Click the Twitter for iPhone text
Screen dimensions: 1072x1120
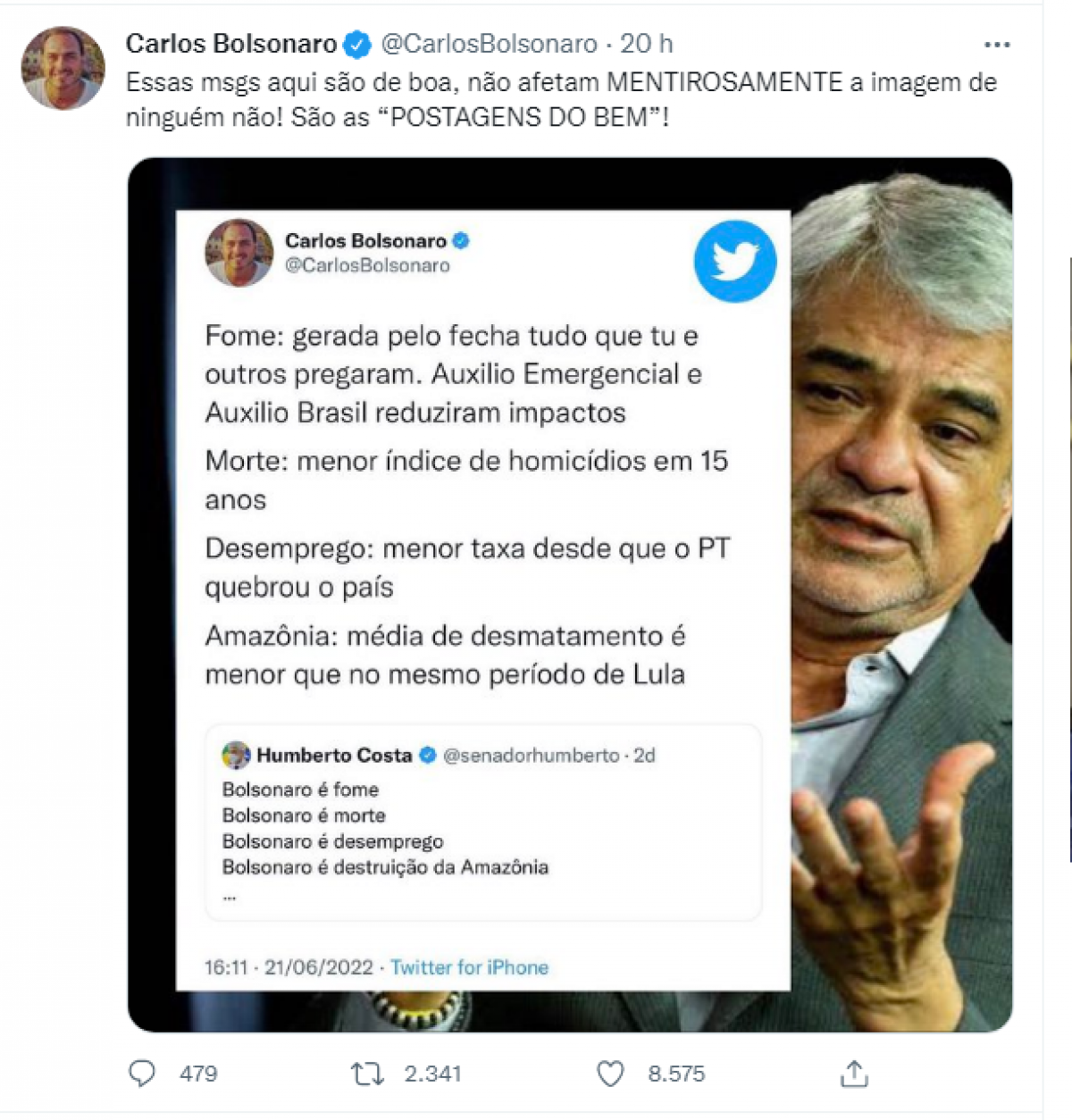pyautogui.click(x=469, y=967)
